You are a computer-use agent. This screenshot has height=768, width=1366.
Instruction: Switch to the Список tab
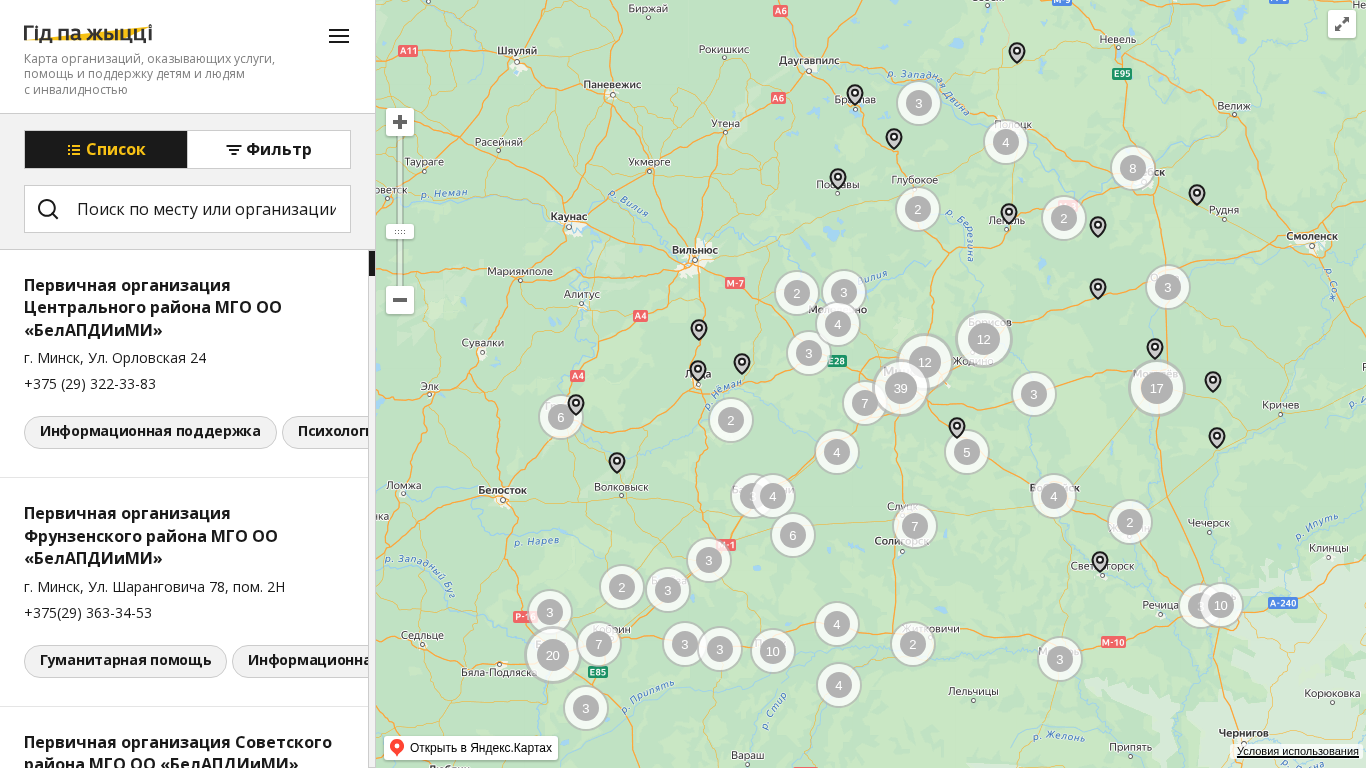[x=106, y=150]
